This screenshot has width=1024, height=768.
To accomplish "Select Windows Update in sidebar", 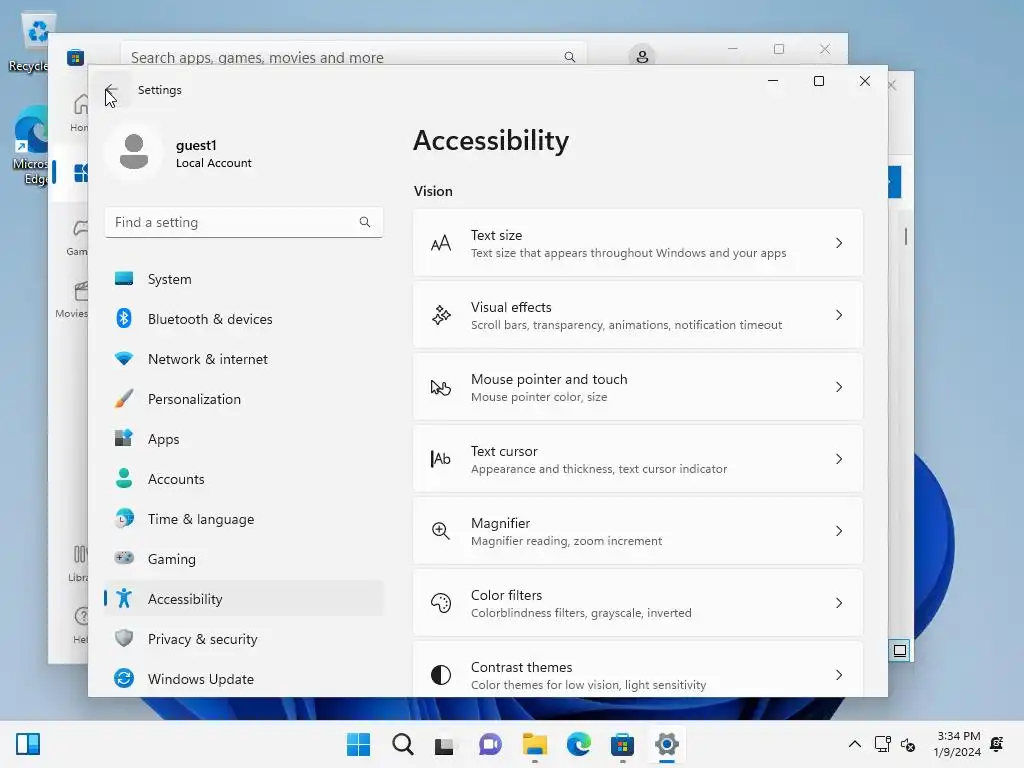I will [x=244, y=679].
